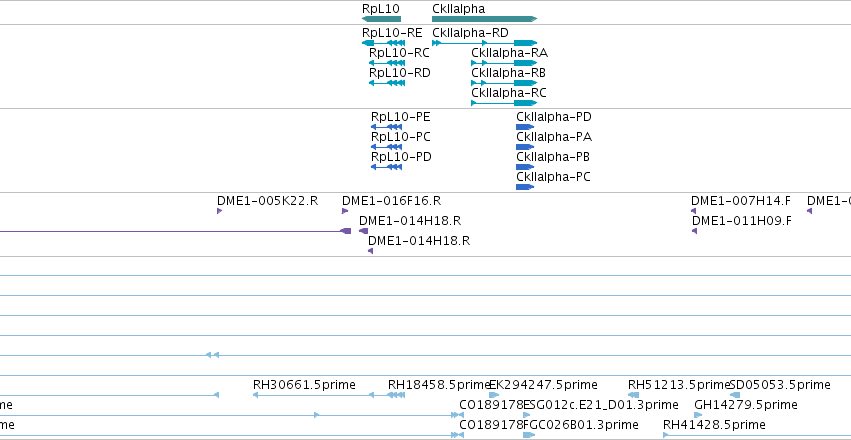Click the CkIIalpha-PC protein label
The image size is (851, 440).
(x=554, y=177)
